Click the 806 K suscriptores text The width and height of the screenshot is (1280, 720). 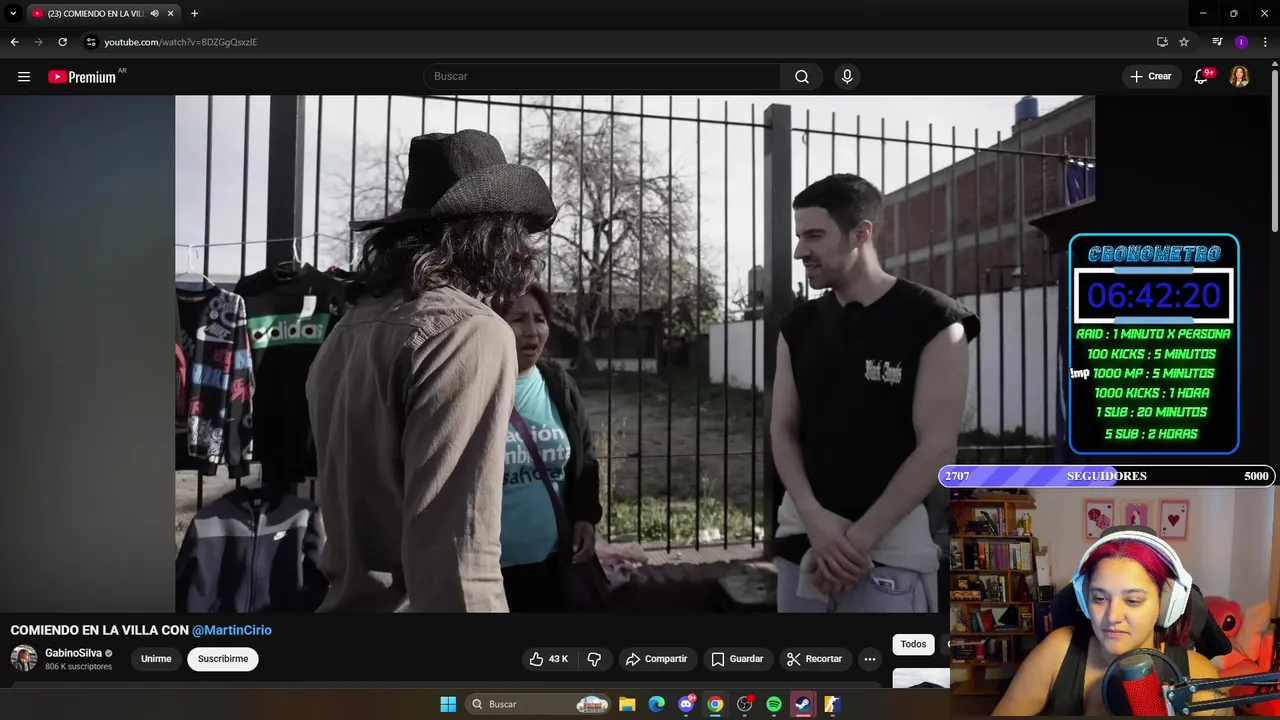78,667
